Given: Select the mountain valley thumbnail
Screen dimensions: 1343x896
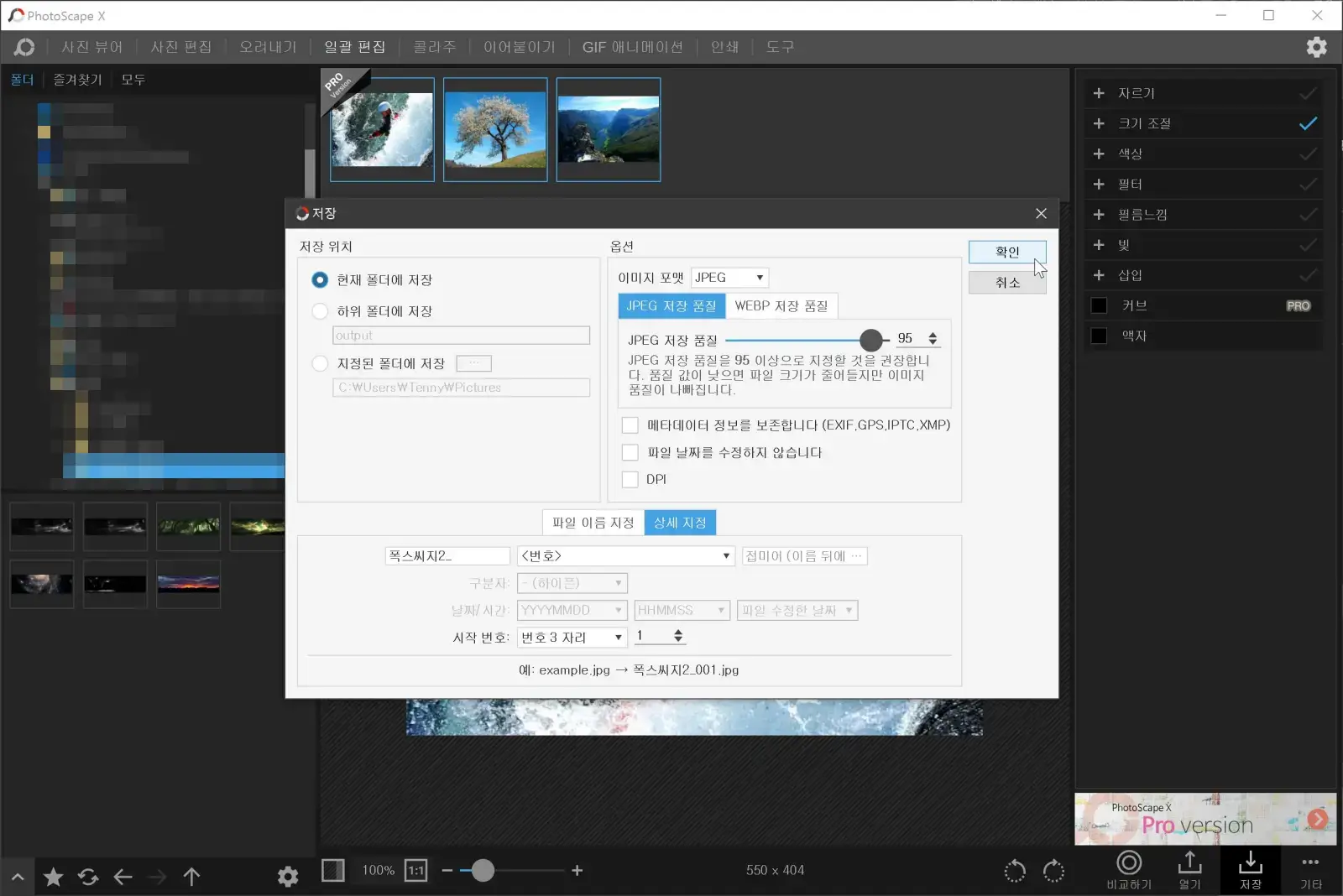Looking at the screenshot, I should tap(609, 130).
